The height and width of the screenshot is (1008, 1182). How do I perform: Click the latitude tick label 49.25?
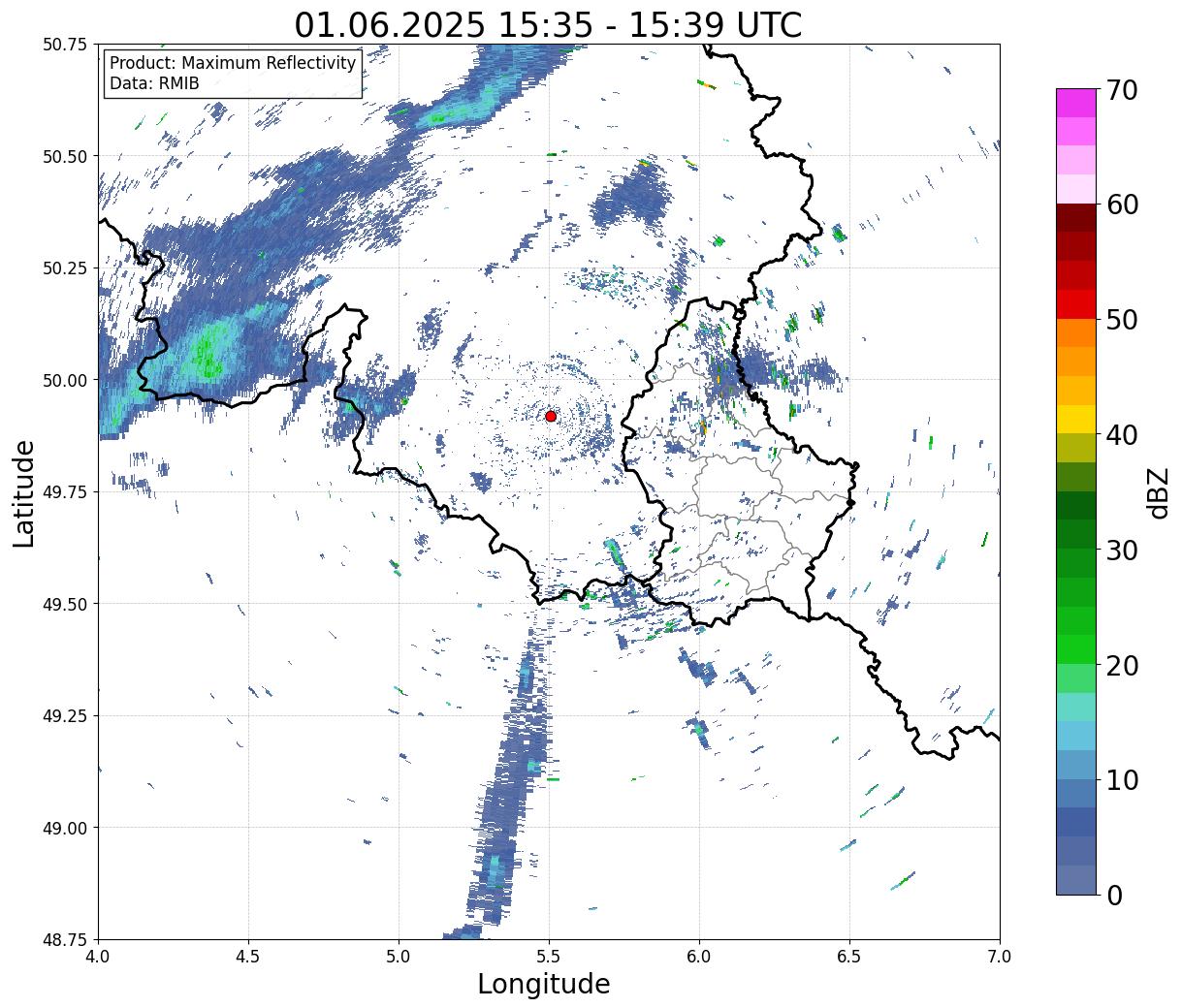click(x=65, y=716)
